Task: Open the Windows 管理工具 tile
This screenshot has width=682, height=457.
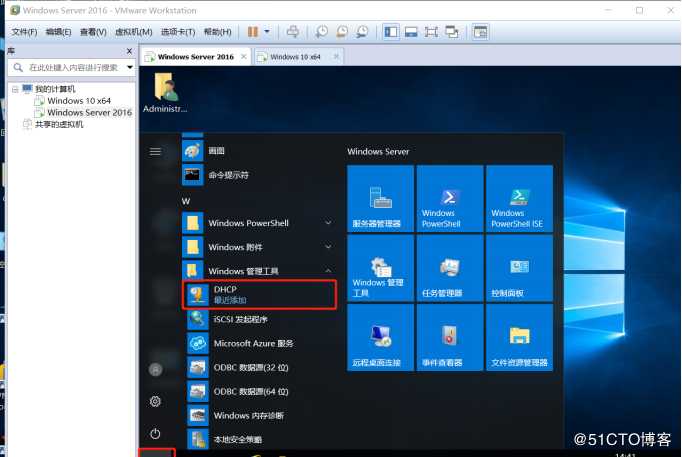Action: pos(380,268)
